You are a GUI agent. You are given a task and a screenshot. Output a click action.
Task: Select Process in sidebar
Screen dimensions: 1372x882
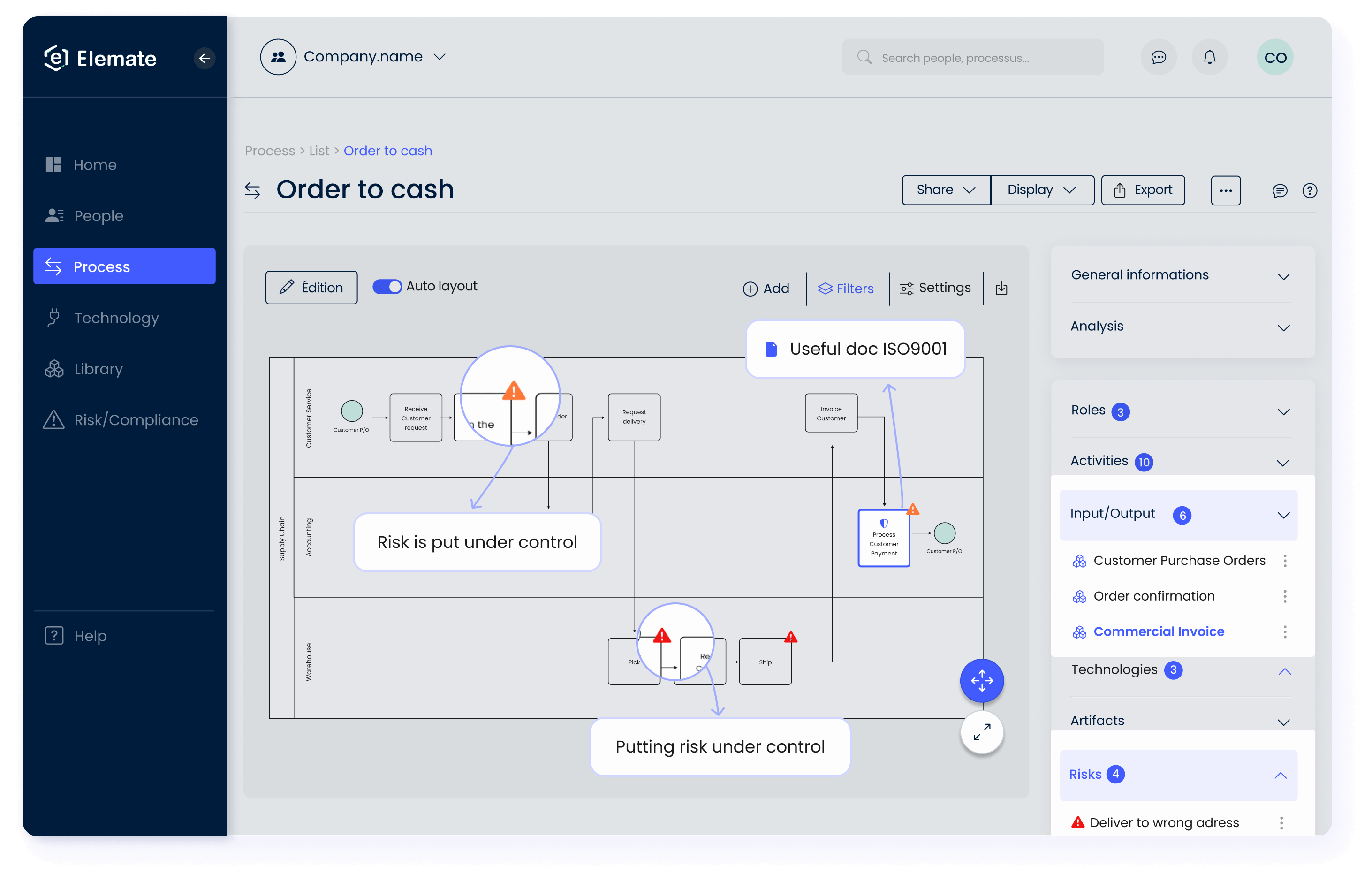coord(124,266)
